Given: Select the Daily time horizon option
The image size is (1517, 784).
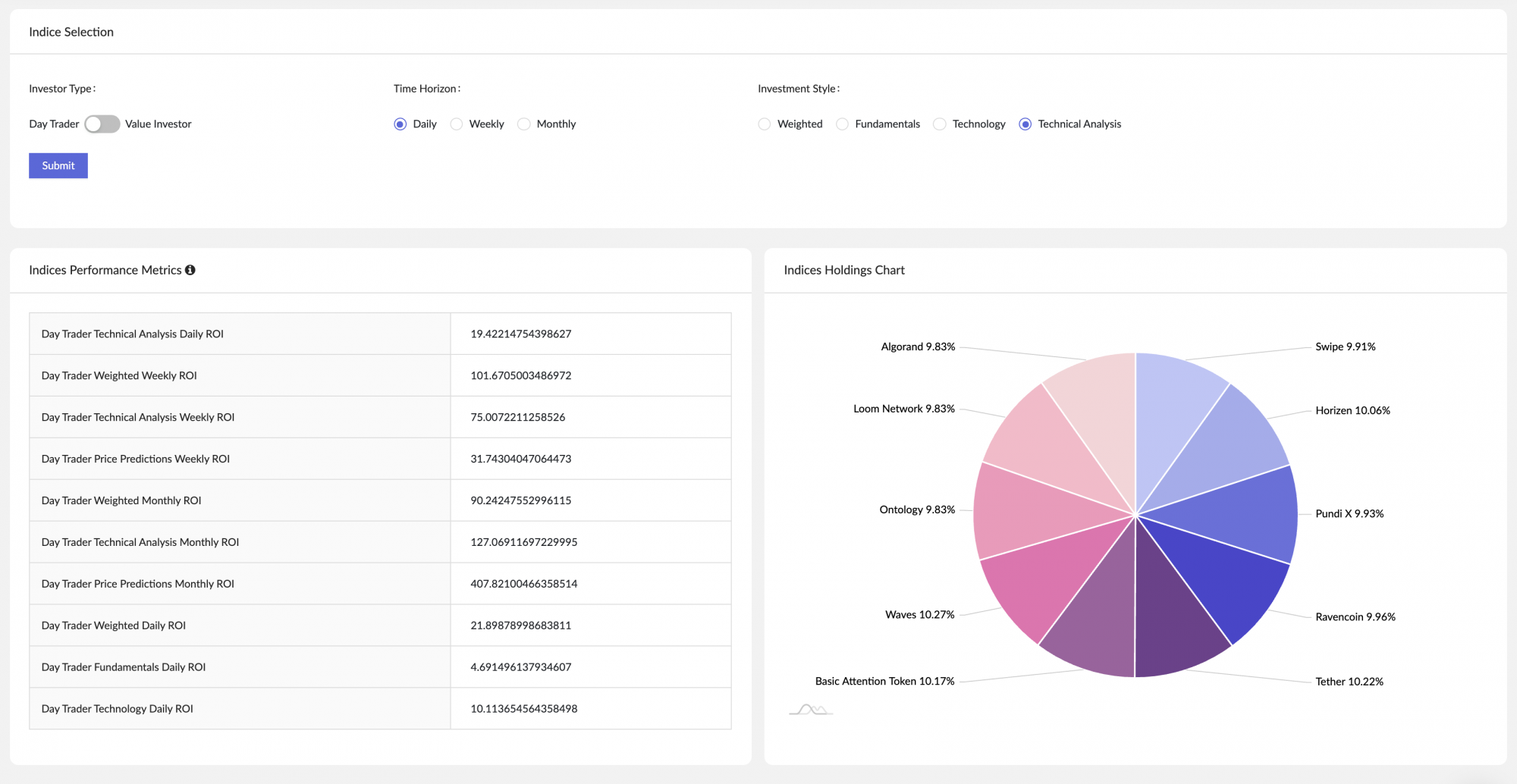Looking at the screenshot, I should [400, 124].
